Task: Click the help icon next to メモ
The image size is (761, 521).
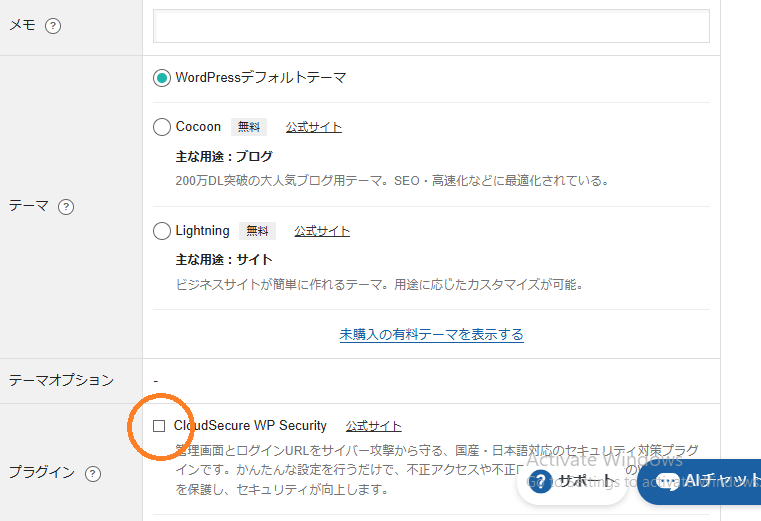Action: [x=53, y=26]
